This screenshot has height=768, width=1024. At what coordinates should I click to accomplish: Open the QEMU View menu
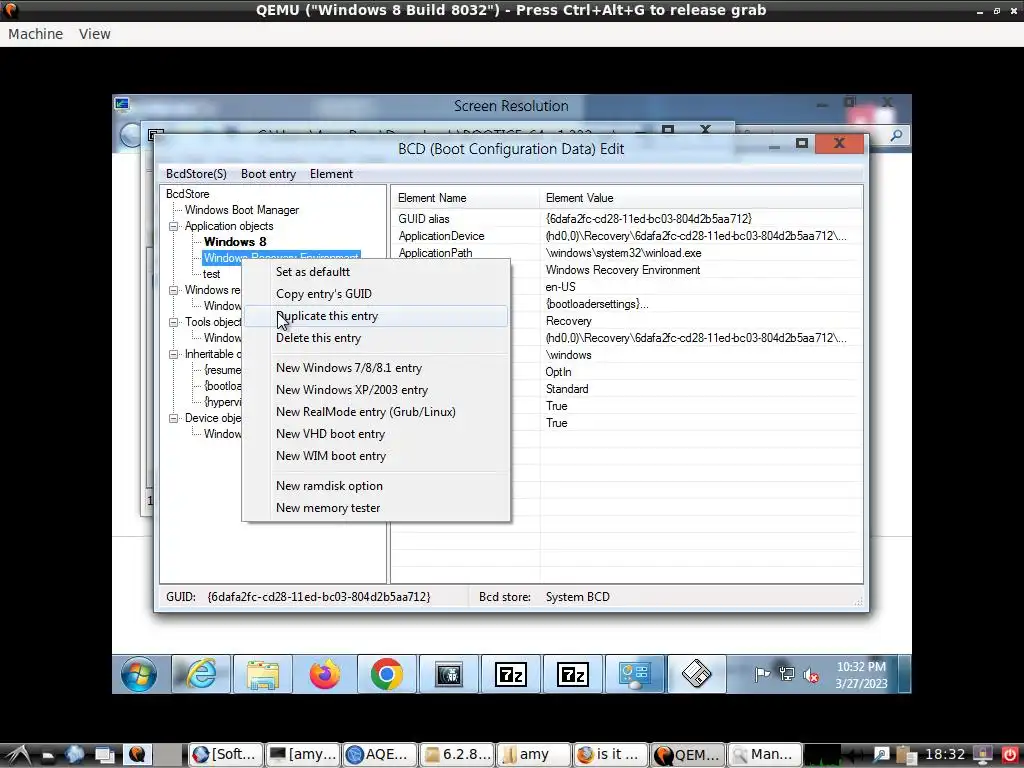[x=95, y=34]
